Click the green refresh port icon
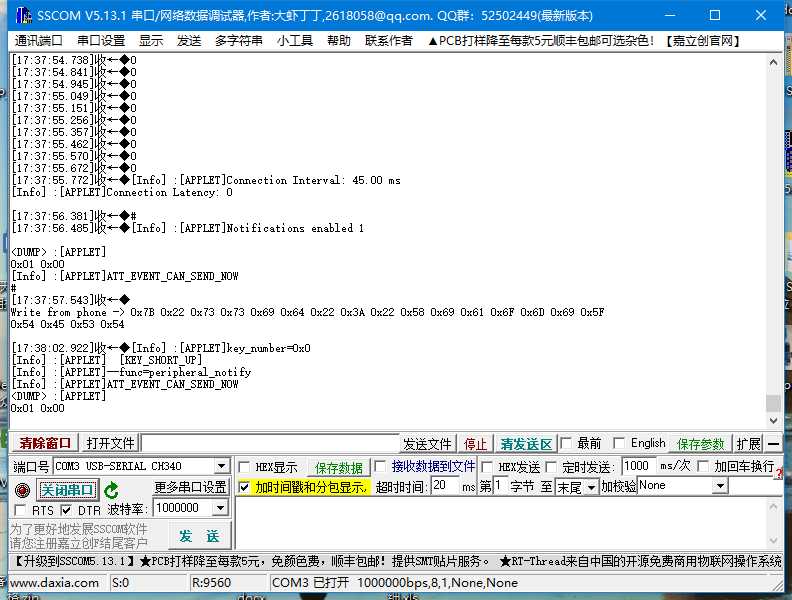Viewport: 792px width, 600px height. 111,489
